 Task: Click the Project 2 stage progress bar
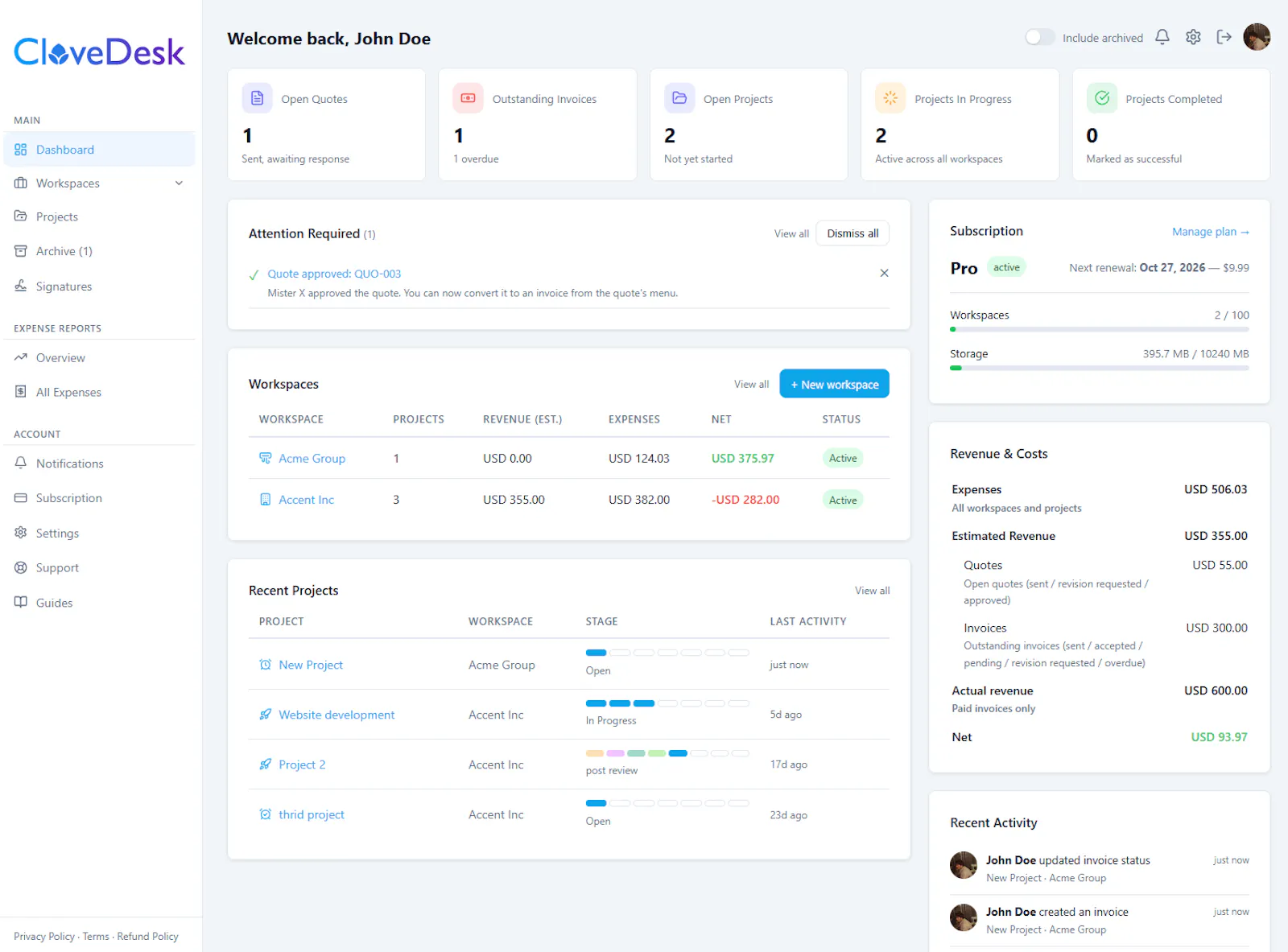667,753
